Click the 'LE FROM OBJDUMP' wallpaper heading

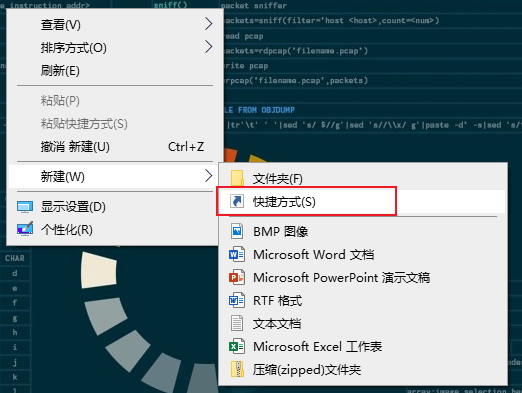click(x=259, y=110)
